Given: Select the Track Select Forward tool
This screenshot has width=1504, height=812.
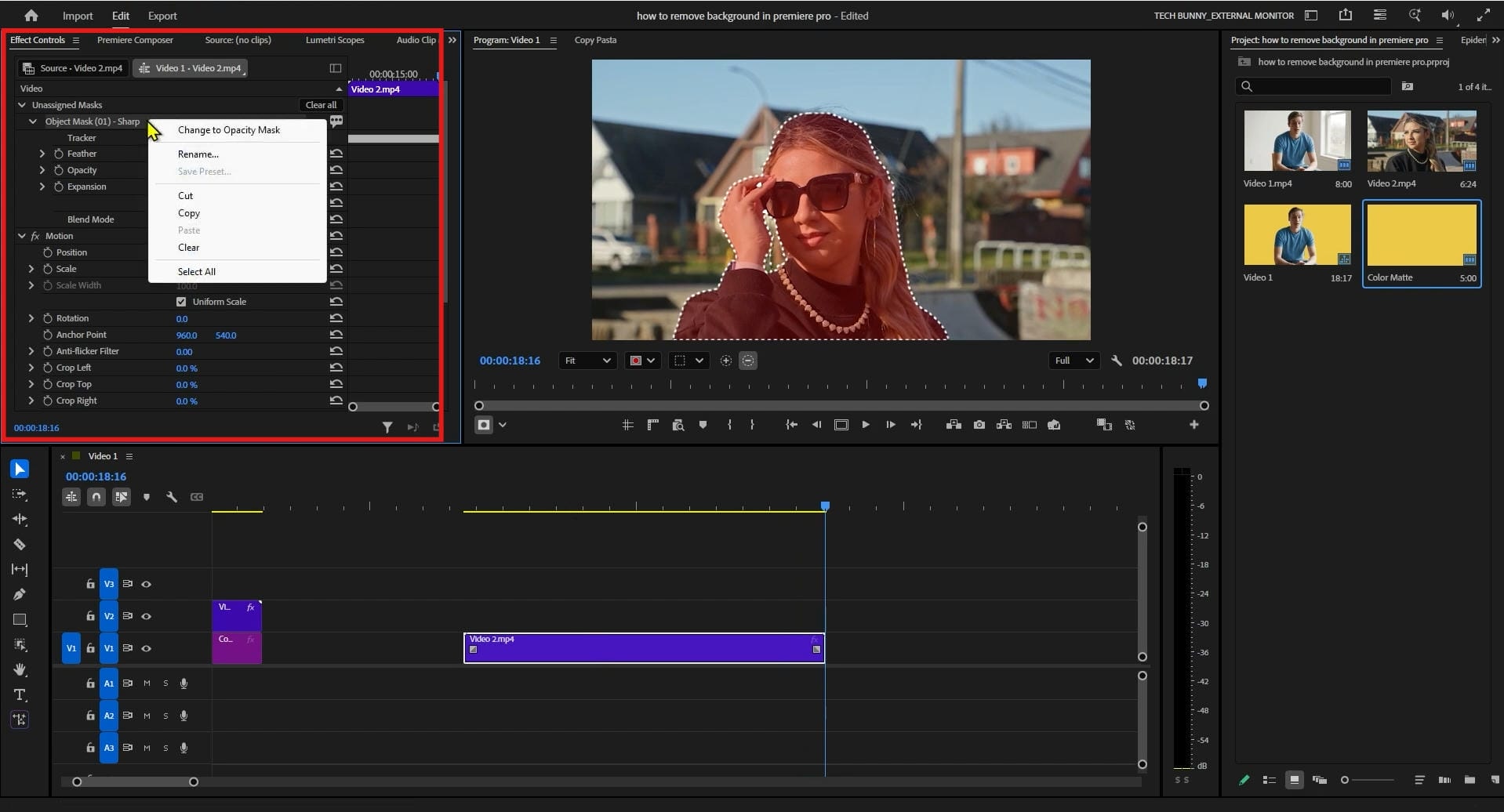Looking at the screenshot, I should [x=20, y=494].
